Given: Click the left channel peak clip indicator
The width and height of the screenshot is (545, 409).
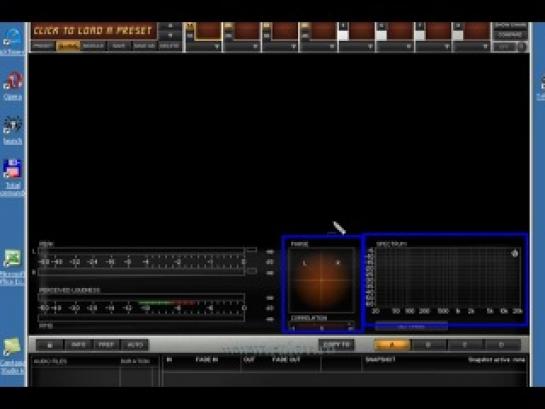Looking at the screenshot, I should (252, 250).
